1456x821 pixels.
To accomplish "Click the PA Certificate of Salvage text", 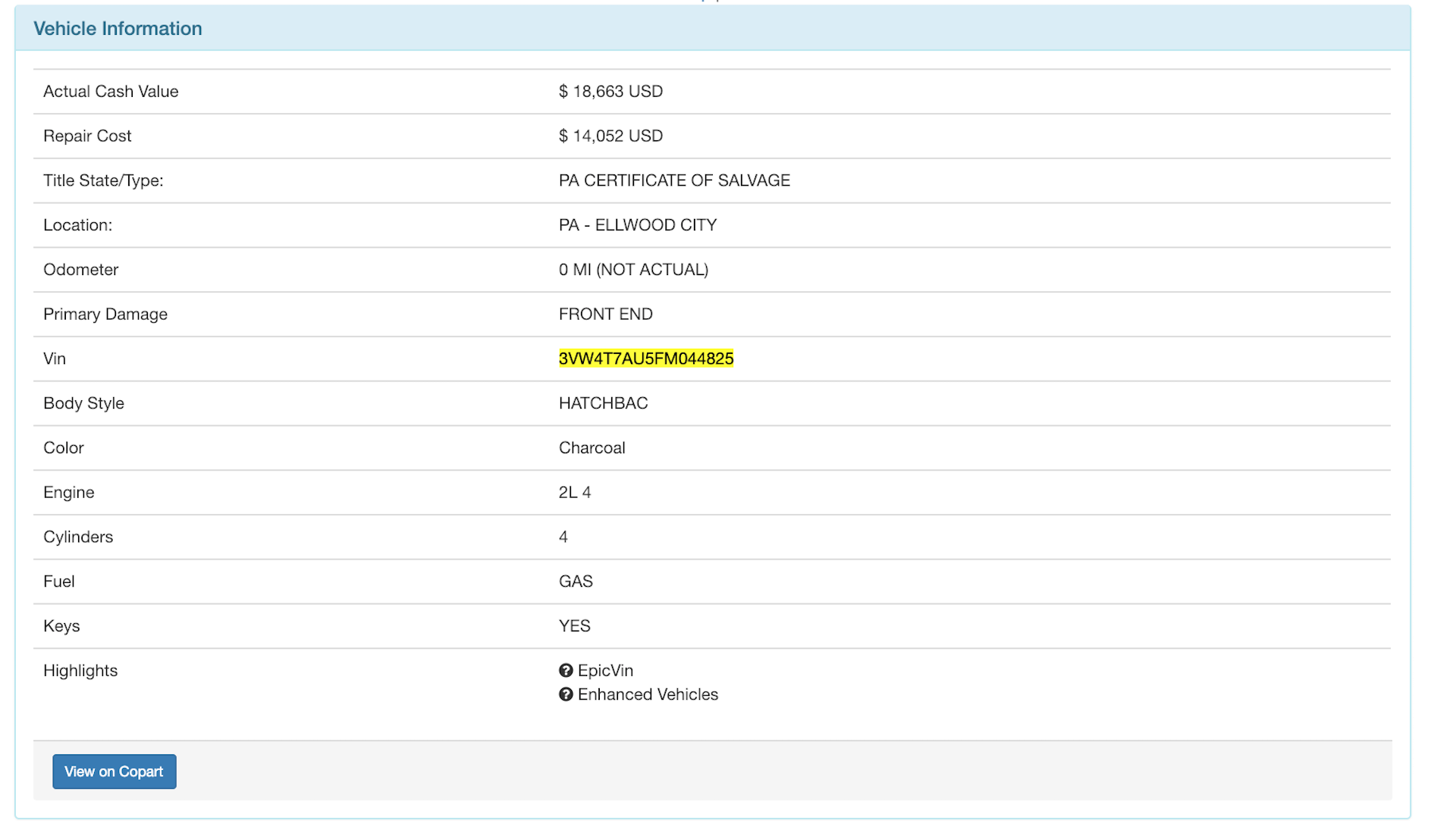I will [x=674, y=180].
